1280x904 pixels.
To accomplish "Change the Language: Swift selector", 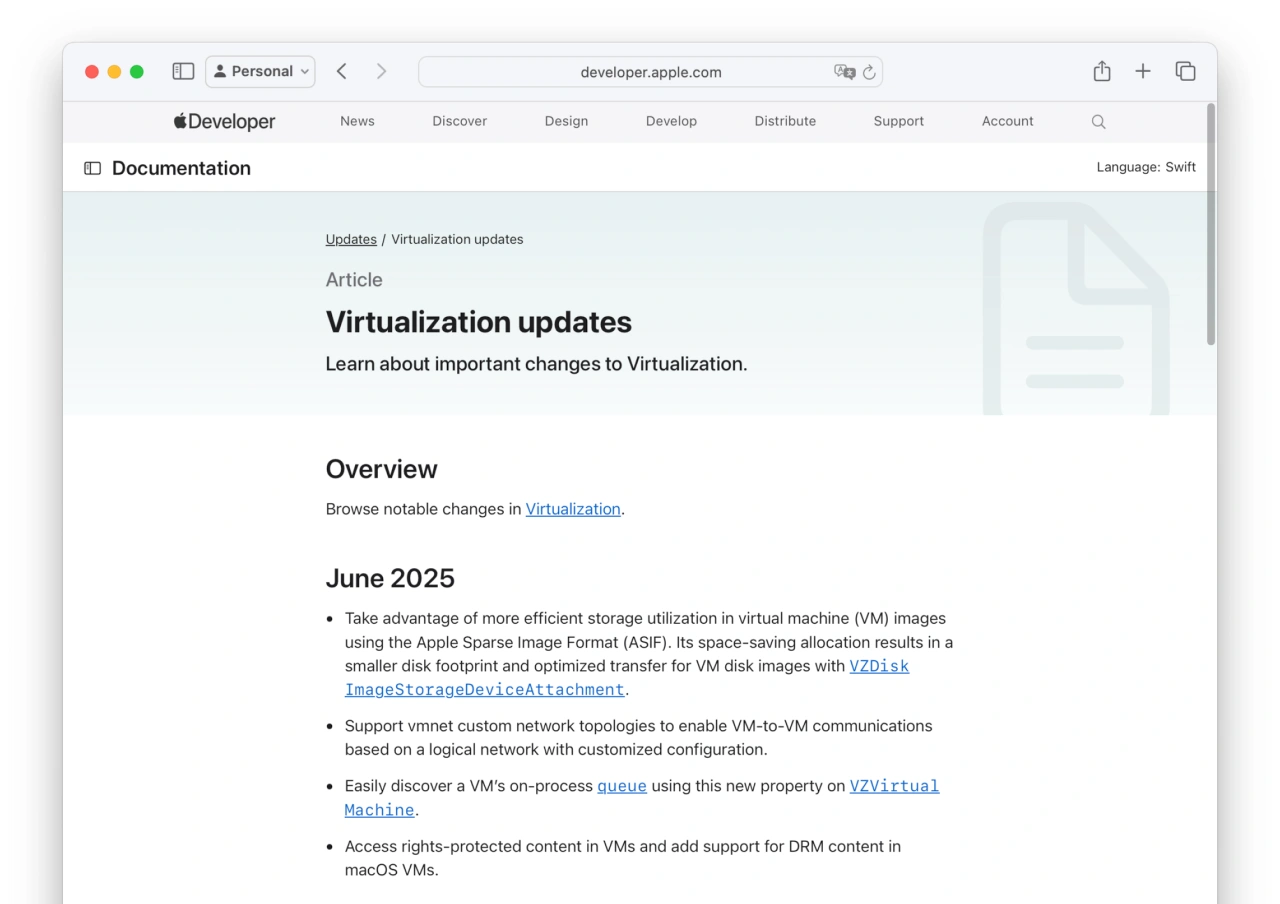I will click(x=1145, y=167).
